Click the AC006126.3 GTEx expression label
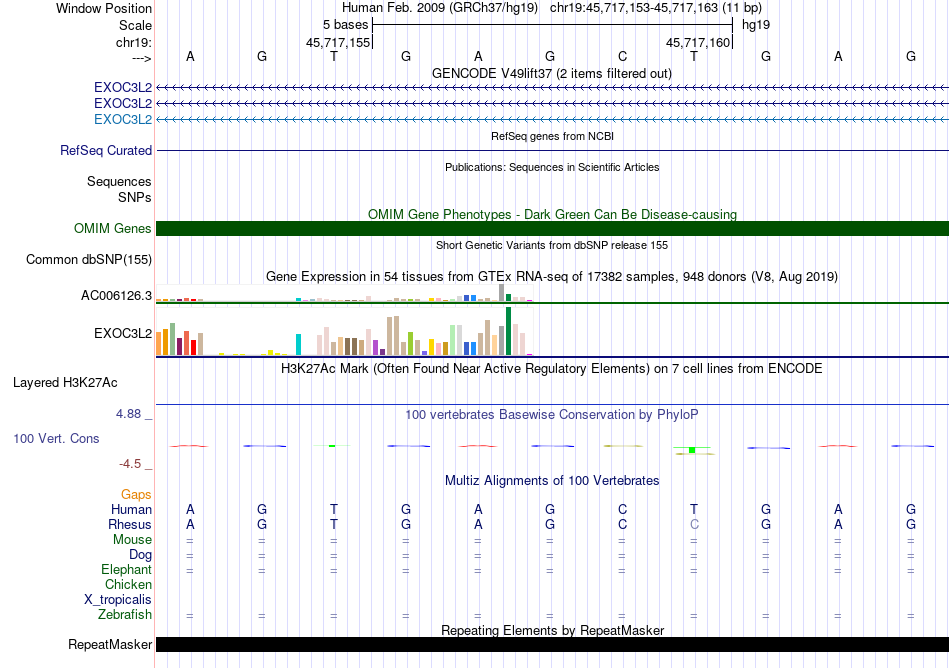The height and width of the screenshot is (668, 950). tap(116, 296)
